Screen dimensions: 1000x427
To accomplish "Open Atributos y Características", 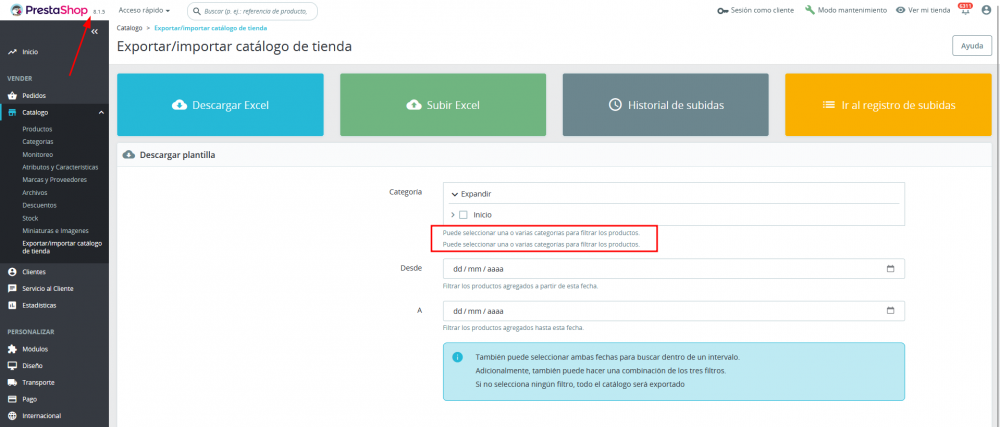I will pyautogui.click(x=61, y=167).
